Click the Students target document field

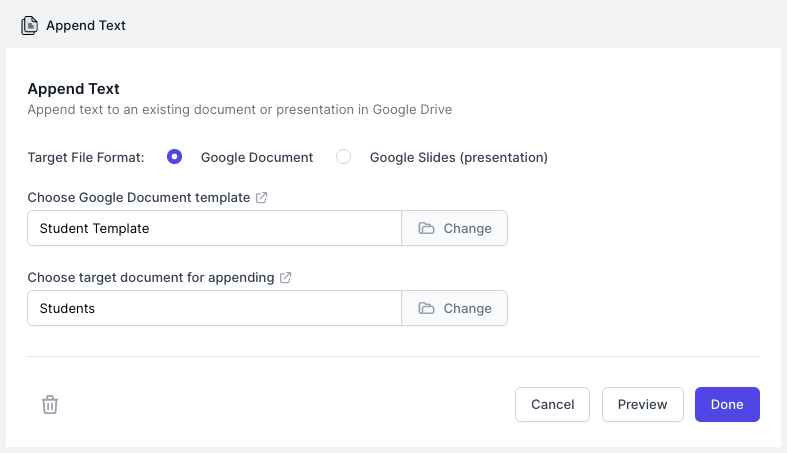[215, 308]
